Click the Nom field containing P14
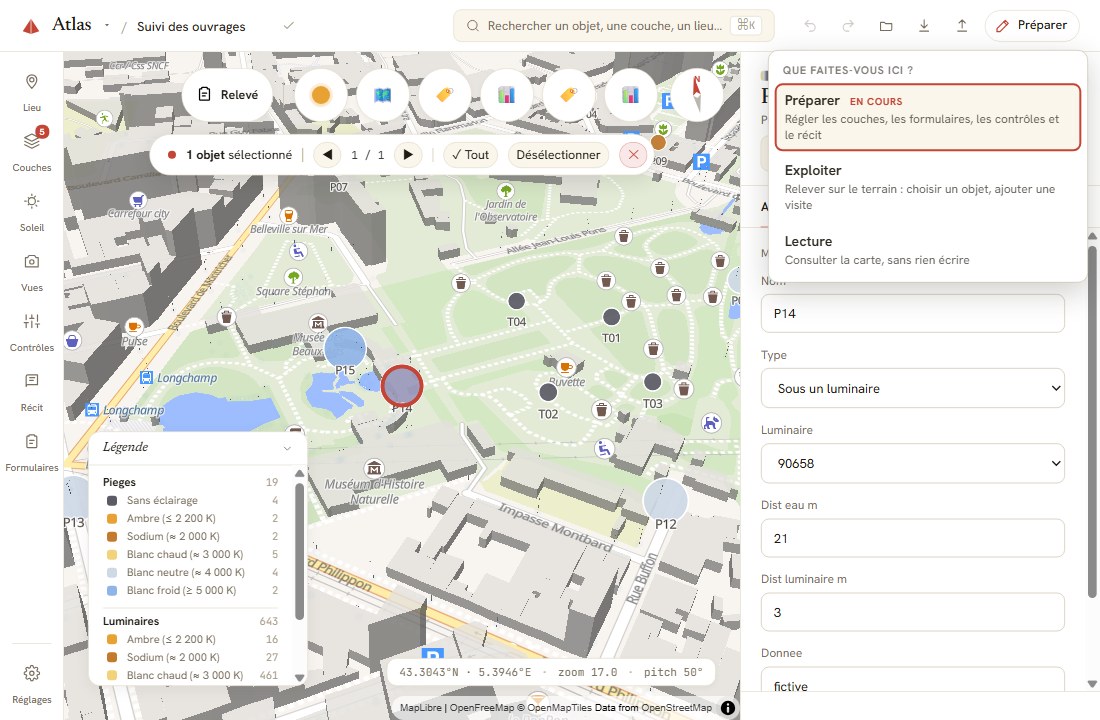Viewport: 1100px width, 720px height. pyautogui.click(x=913, y=314)
